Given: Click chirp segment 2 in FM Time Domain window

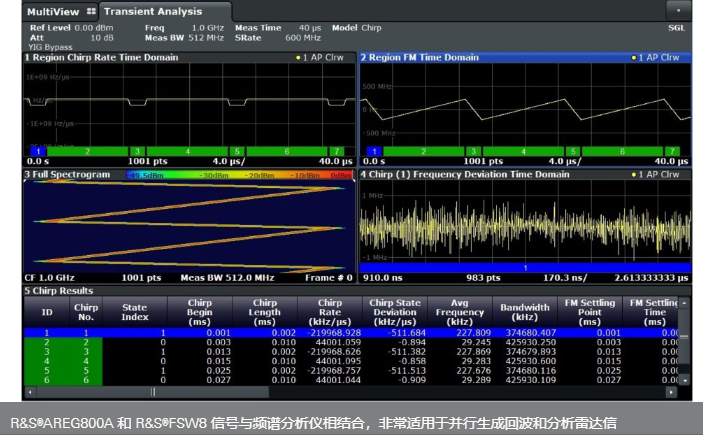Looking at the screenshot, I should [x=424, y=151].
